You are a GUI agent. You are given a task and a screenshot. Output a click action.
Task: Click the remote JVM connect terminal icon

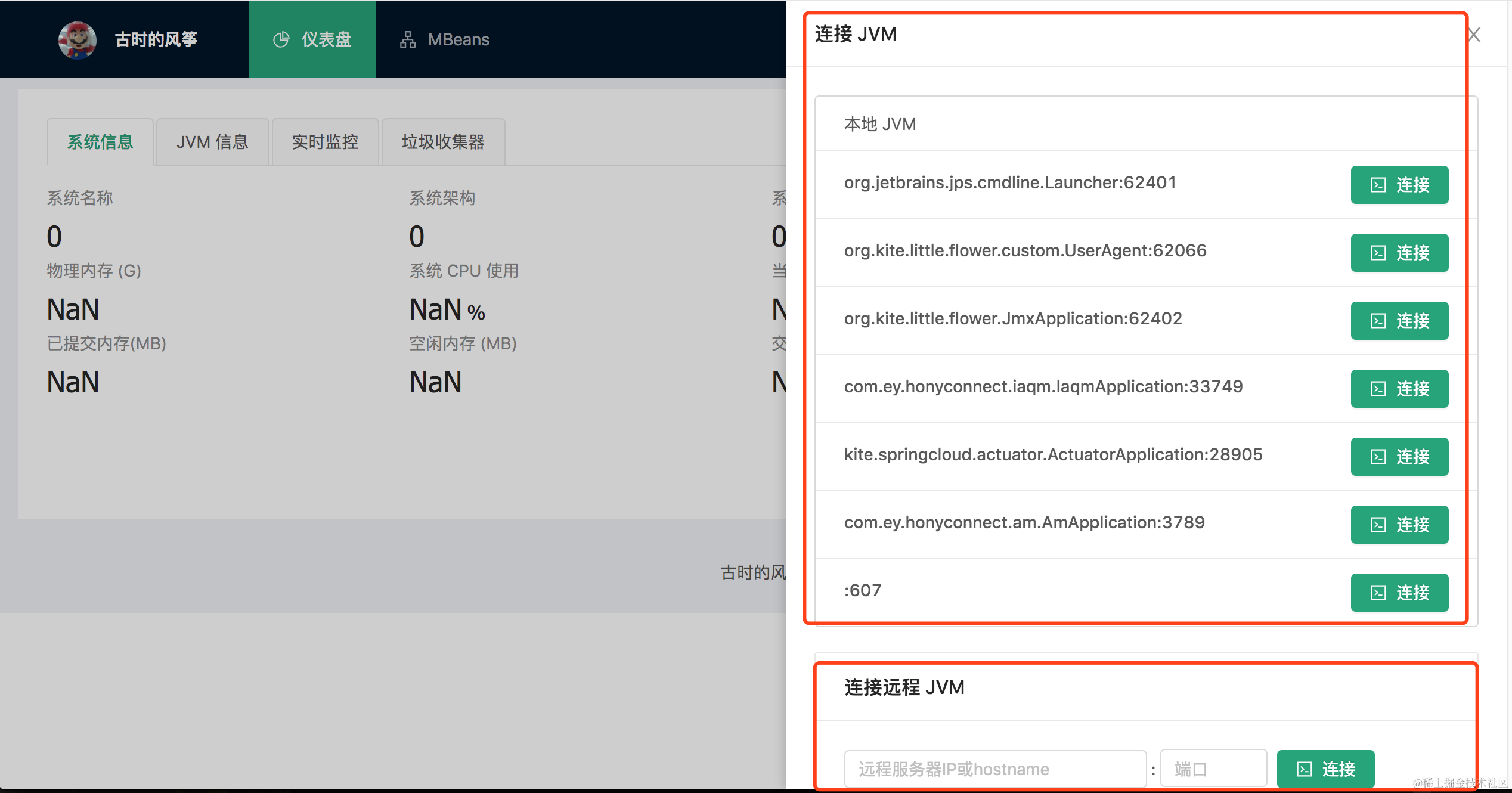point(1305,769)
